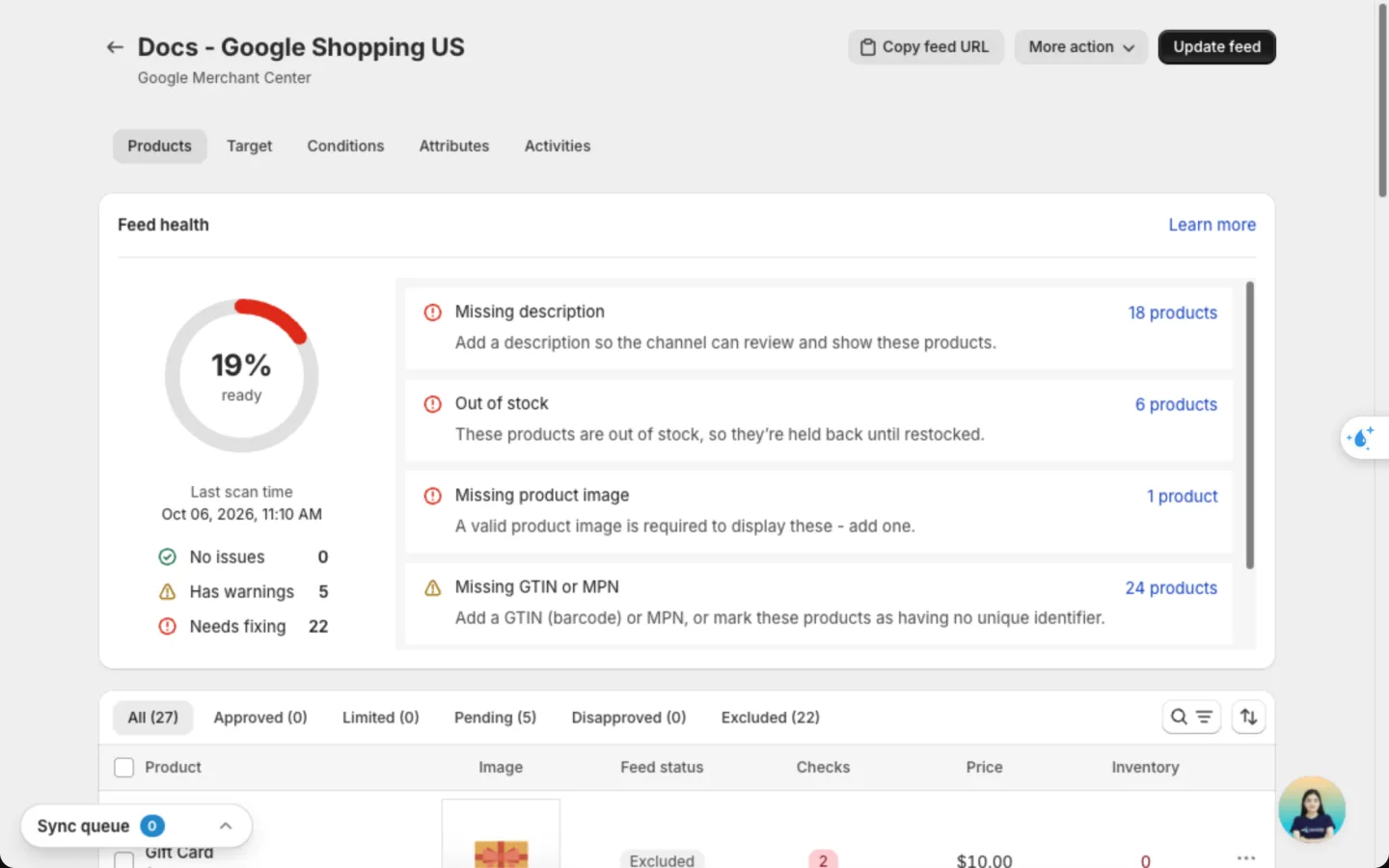Click the Missing description error icon
The image size is (1389, 868).
point(433,312)
